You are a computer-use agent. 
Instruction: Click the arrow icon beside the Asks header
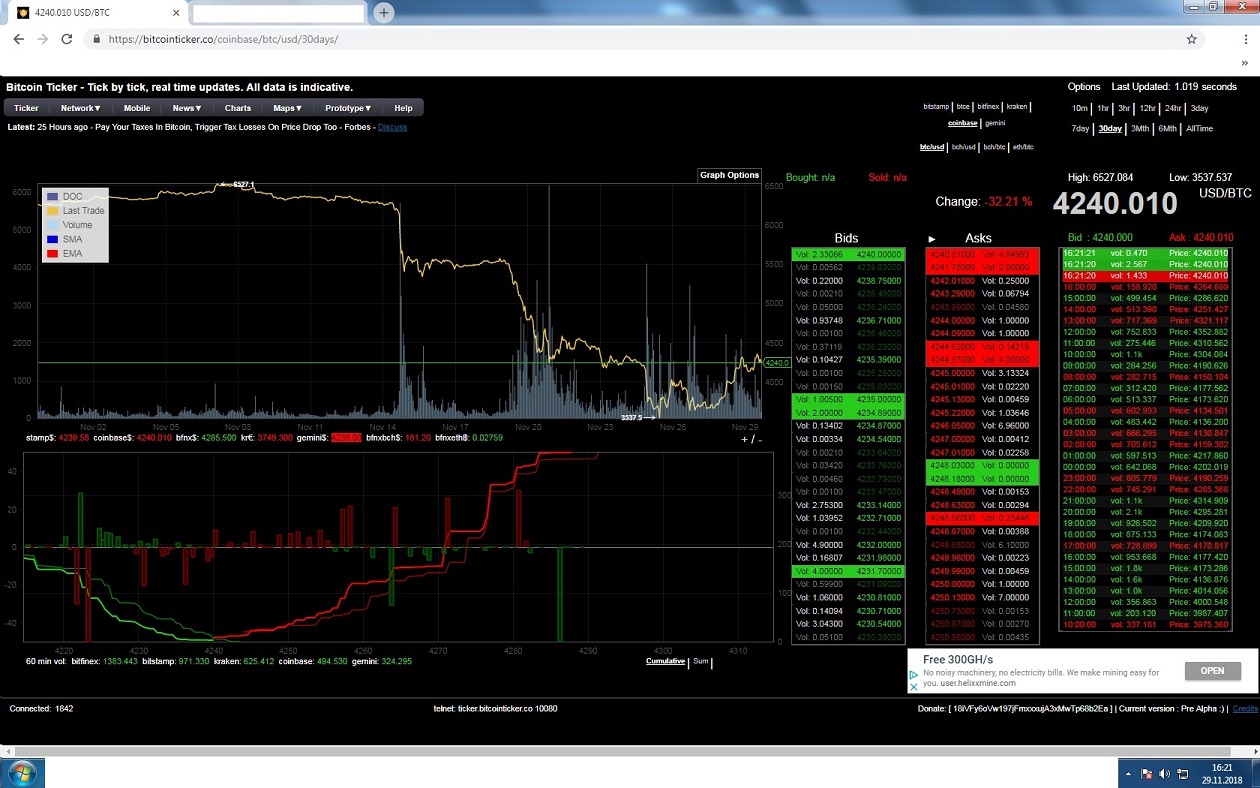[x=931, y=239]
